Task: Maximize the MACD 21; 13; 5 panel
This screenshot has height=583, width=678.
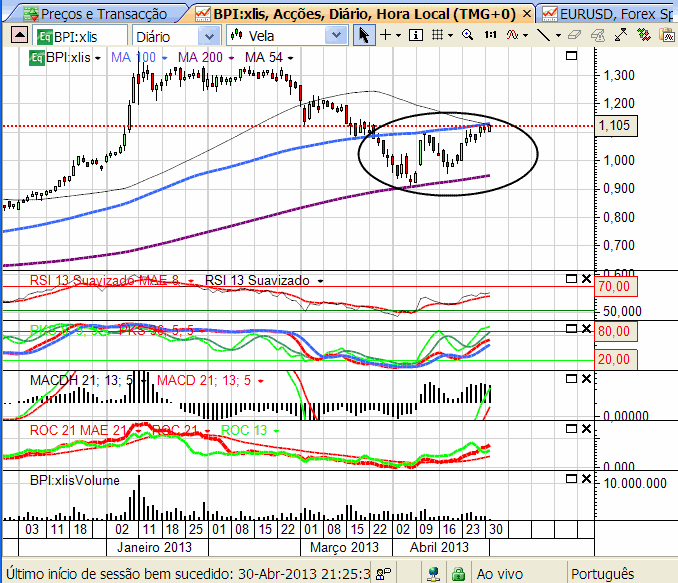Action: [x=572, y=379]
